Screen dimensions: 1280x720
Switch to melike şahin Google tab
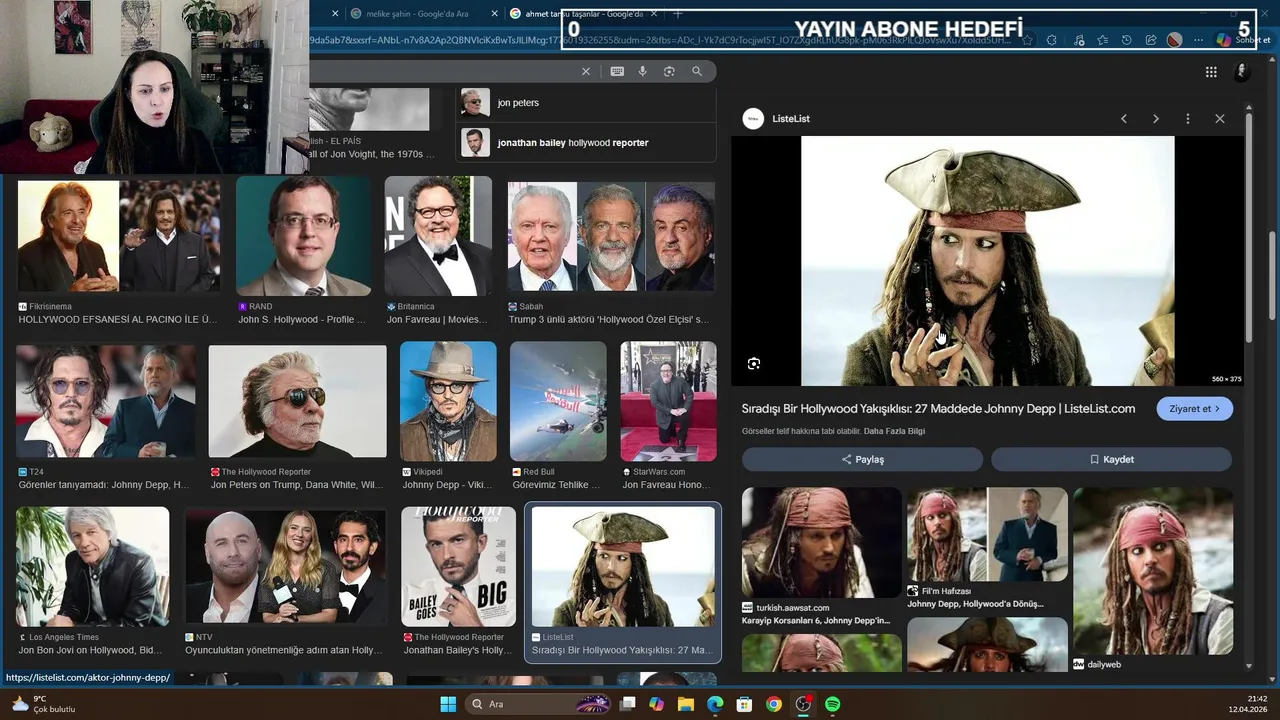coord(418,14)
